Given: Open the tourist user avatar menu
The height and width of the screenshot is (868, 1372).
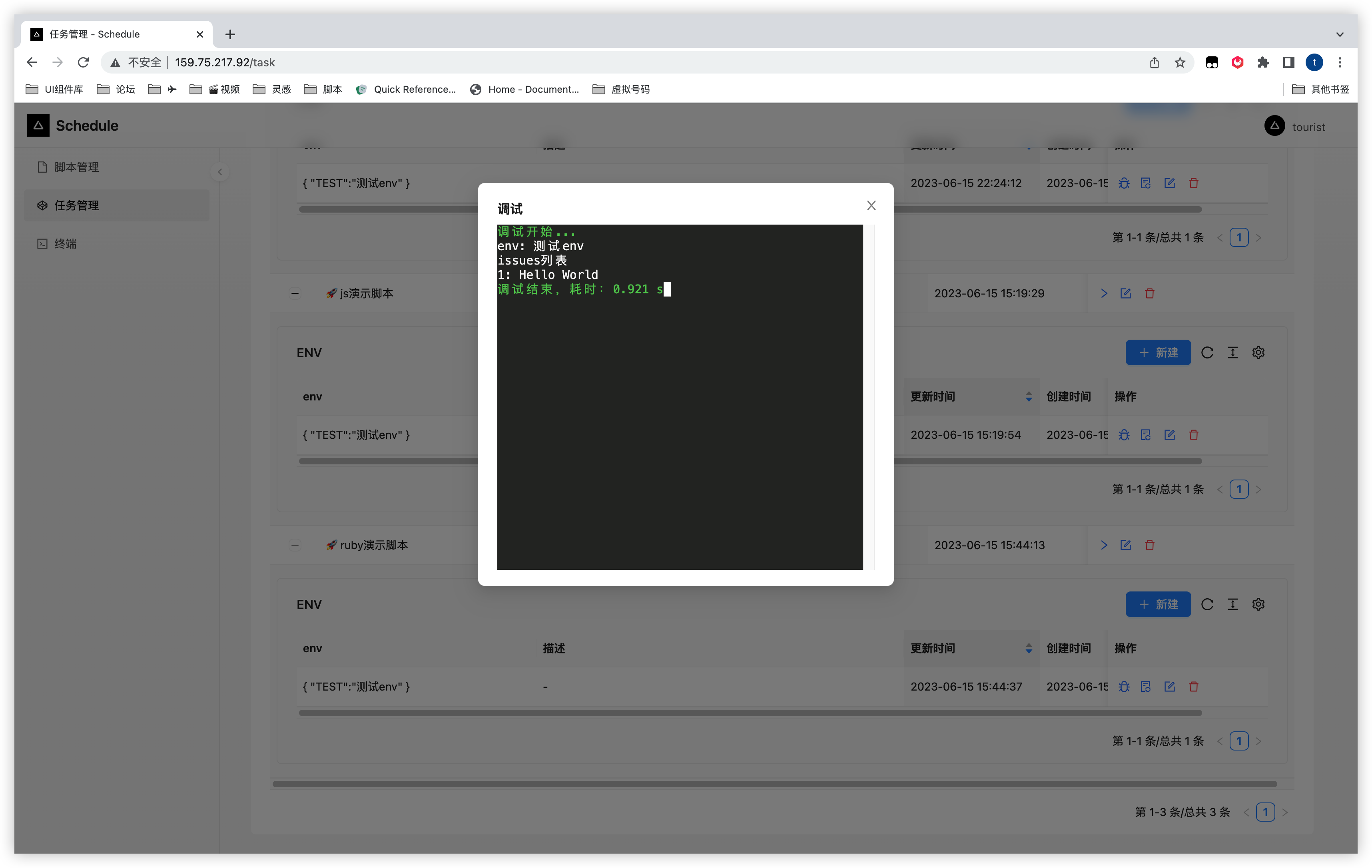Looking at the screenshot, I should tap(1274, 126).
